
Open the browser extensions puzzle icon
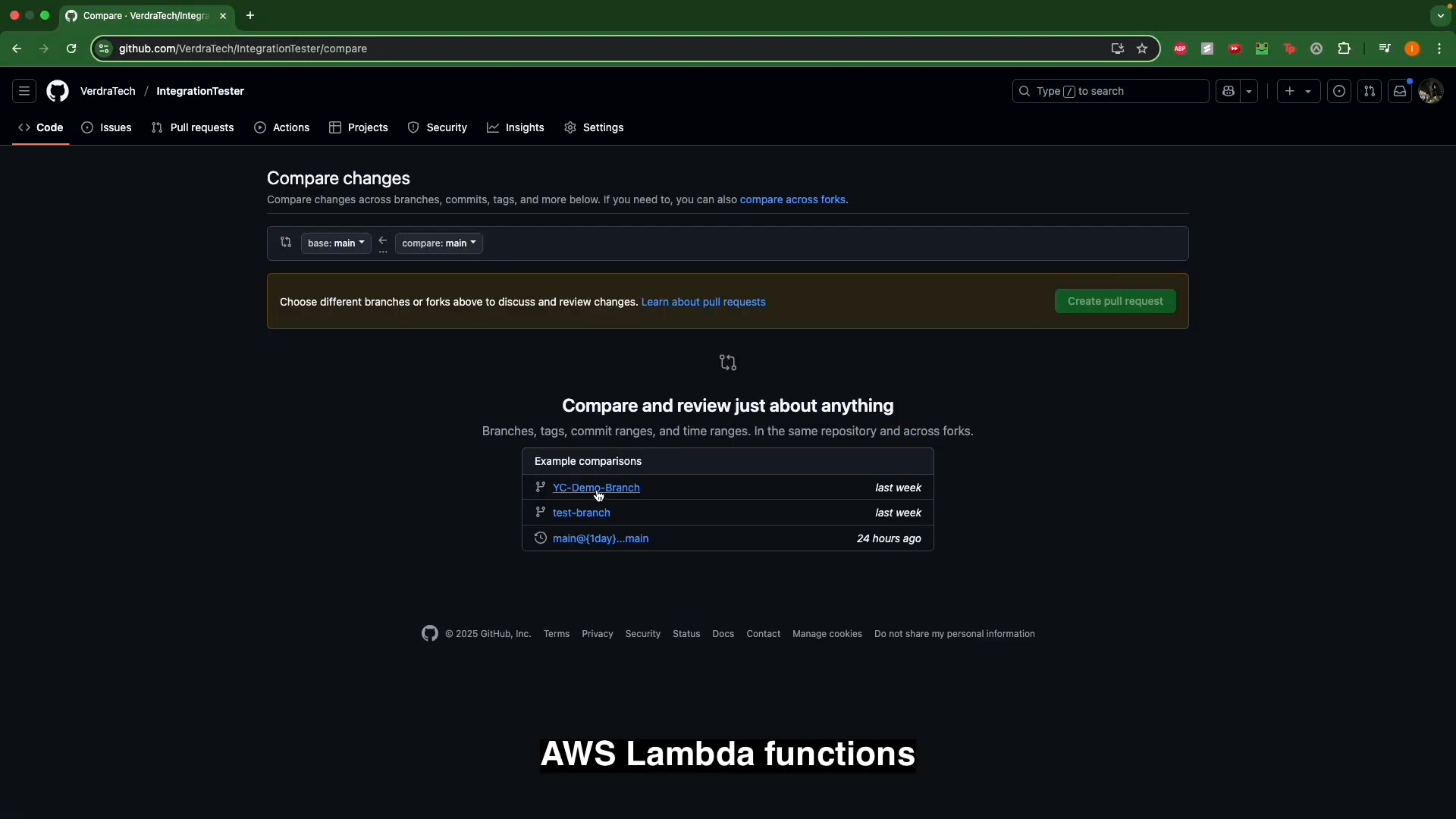1344,49
